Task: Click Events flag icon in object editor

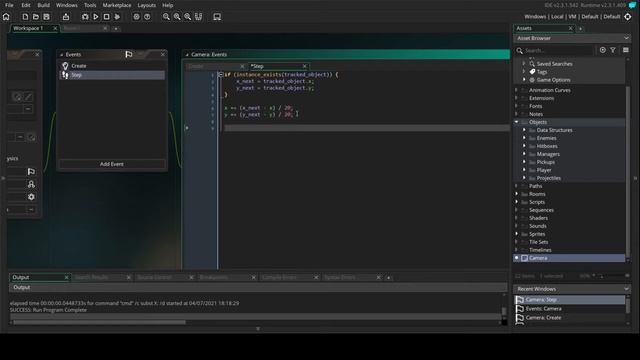Action: pyautogui.click(x=31, y=171)
